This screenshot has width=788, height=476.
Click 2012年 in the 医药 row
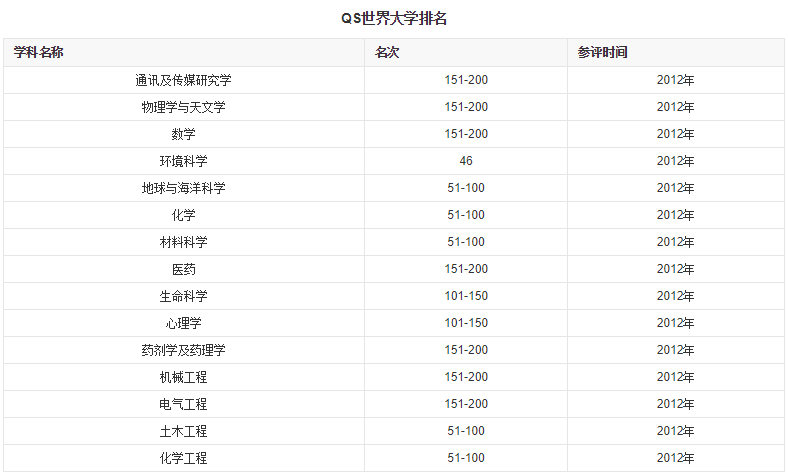[x=675, y=269]
